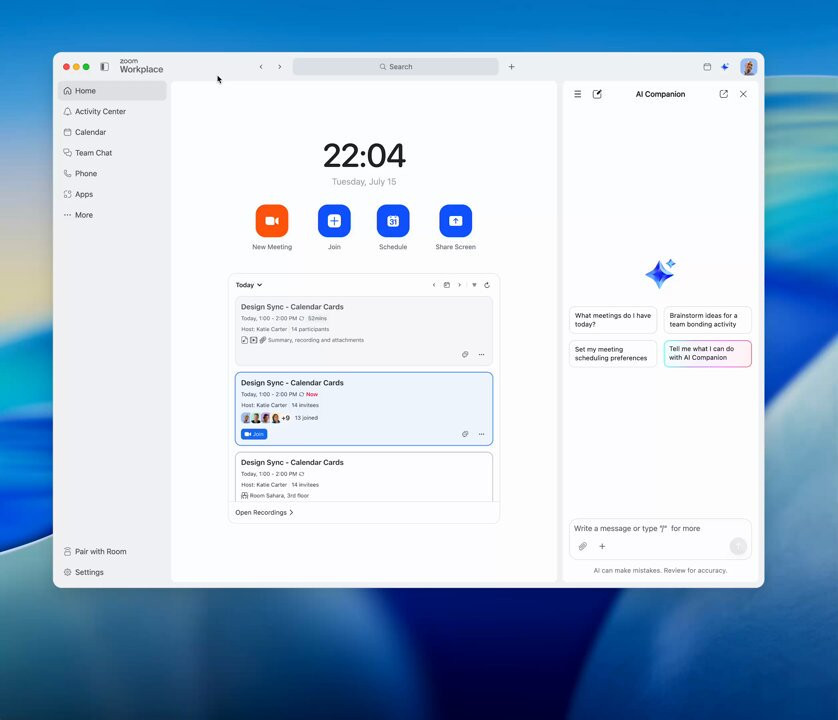Screen dimensions: 838x720
Task: Toggle the sidebar panel icon near window controls
Action: [105, 67]
